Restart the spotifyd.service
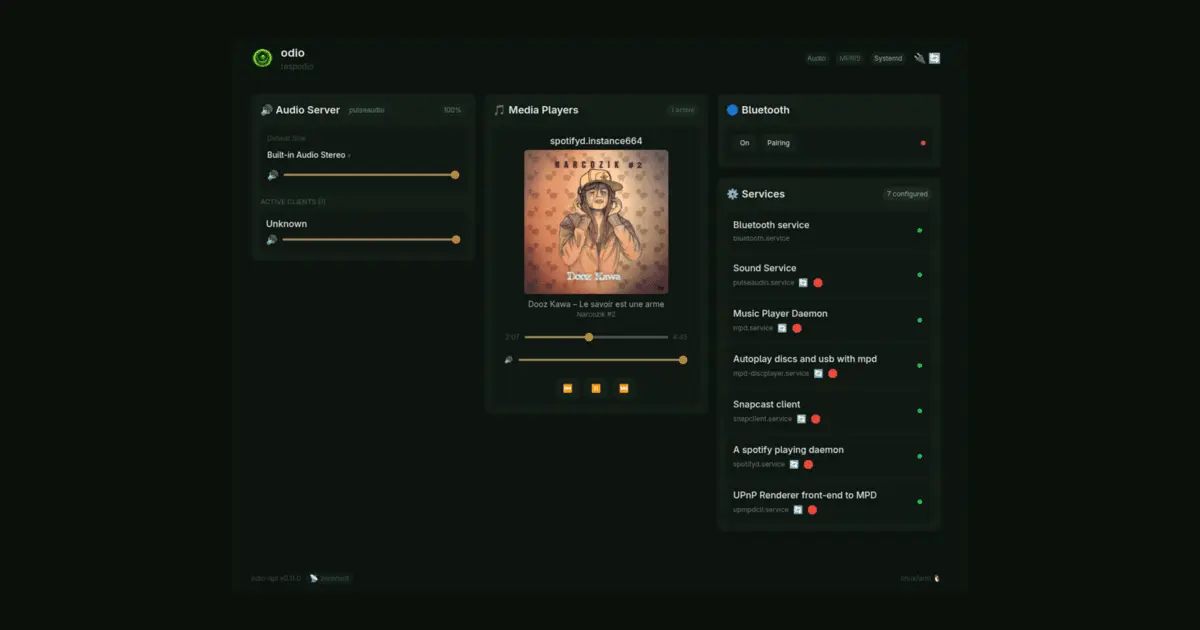 tap(794, 464)
